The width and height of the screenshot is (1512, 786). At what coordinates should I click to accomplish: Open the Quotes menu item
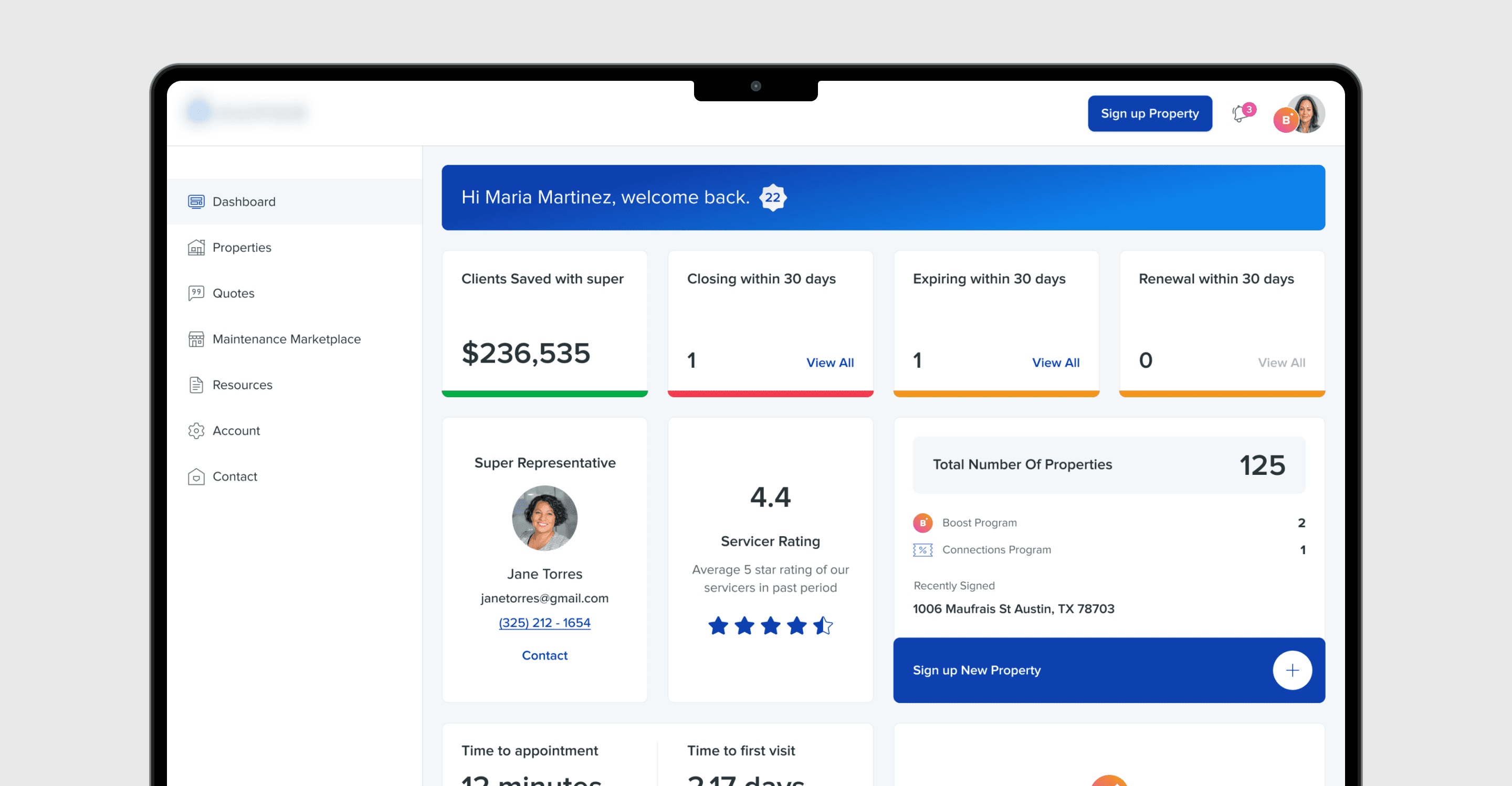pos(233,293)
